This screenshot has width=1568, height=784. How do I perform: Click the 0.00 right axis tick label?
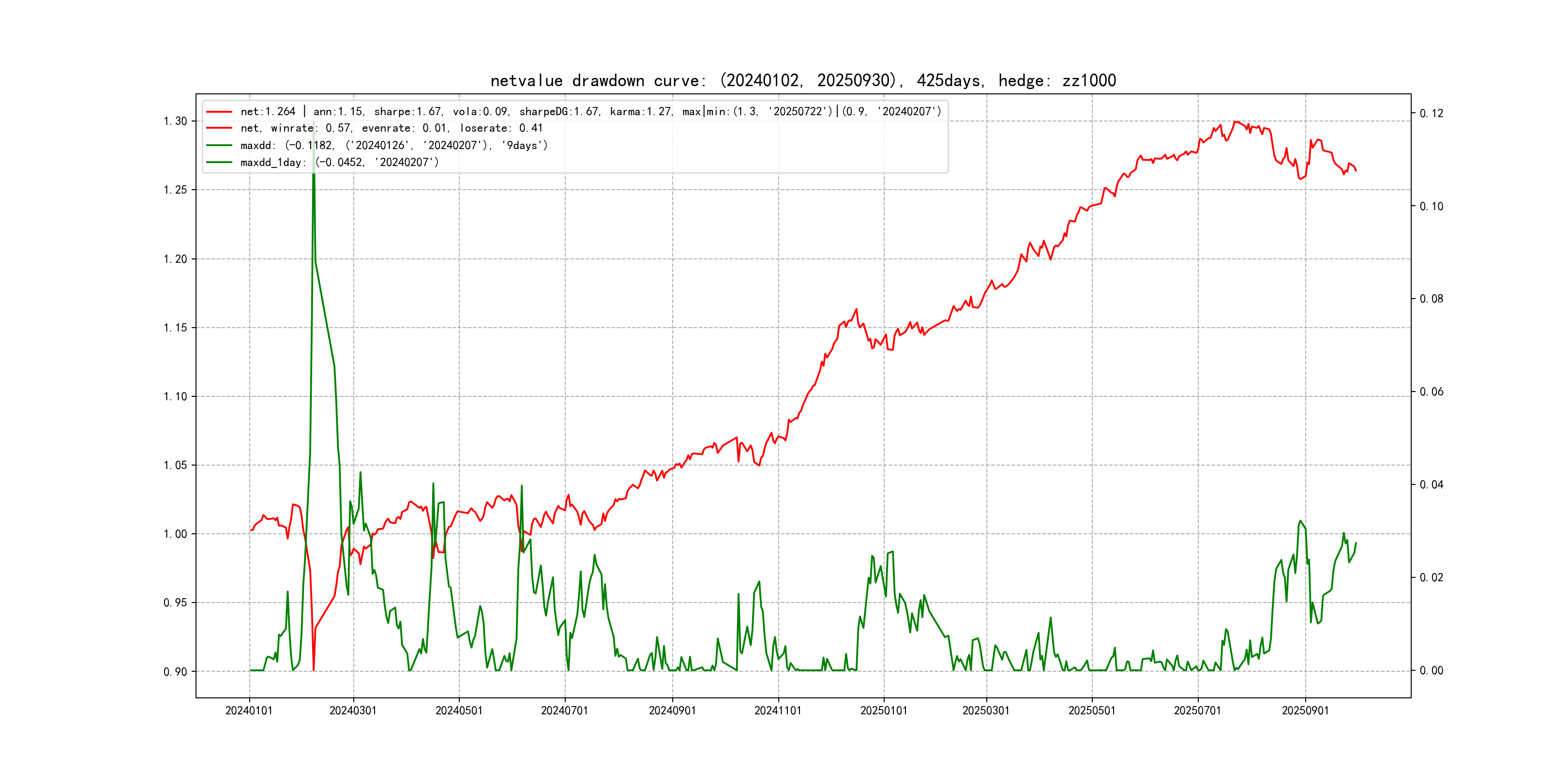[1431, 670]
